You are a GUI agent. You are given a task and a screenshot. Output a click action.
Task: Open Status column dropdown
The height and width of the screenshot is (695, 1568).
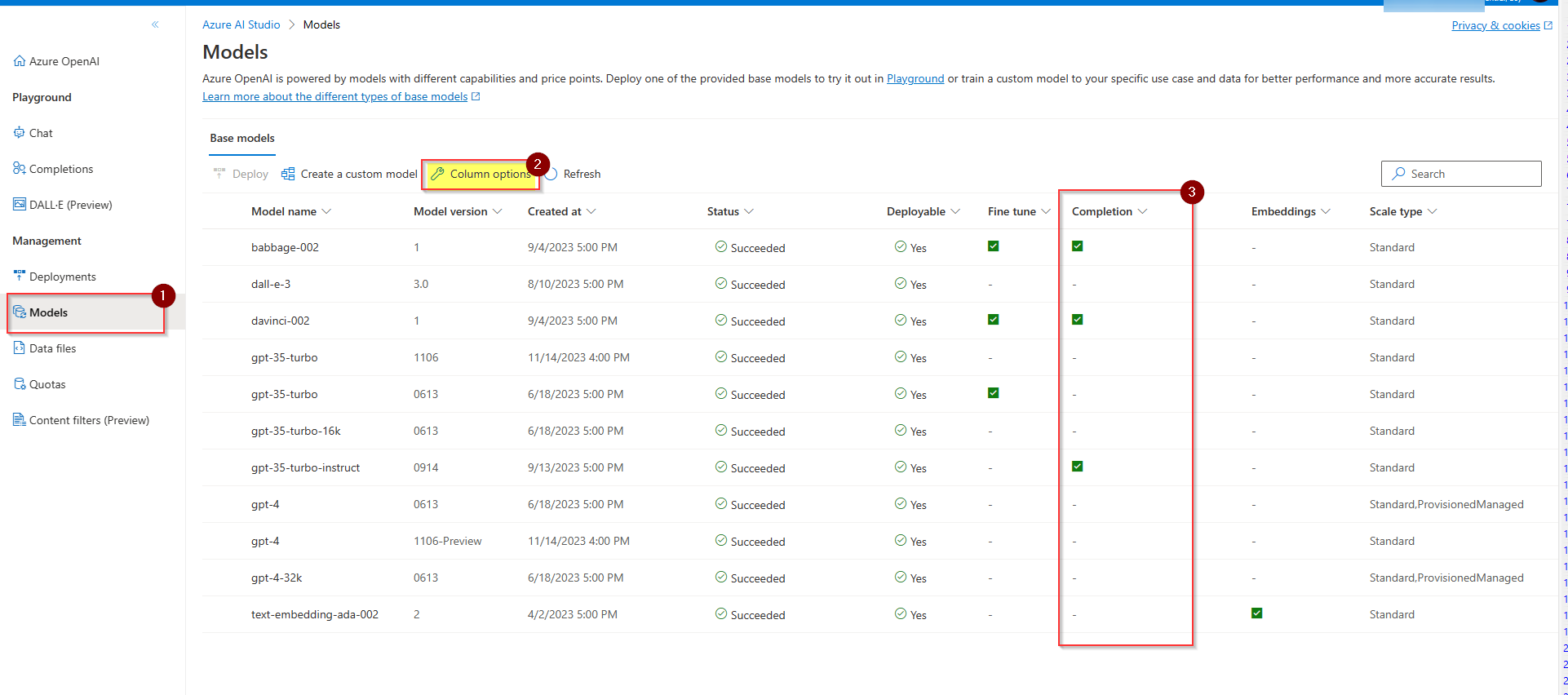[x=749, y=211]
